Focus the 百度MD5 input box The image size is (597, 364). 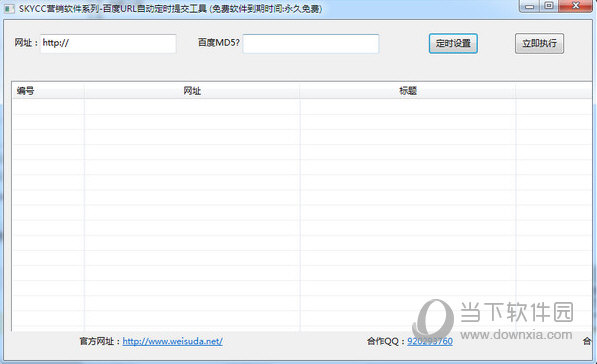pos(311,43)
